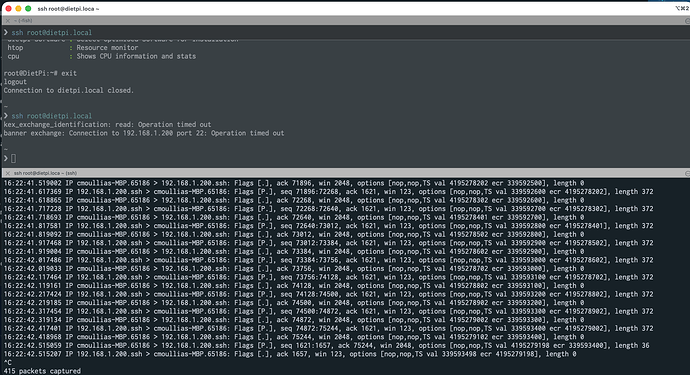
Task: Click 'kex_exchange_identification: read: Operation timed out'
Action: coord(107,125)
